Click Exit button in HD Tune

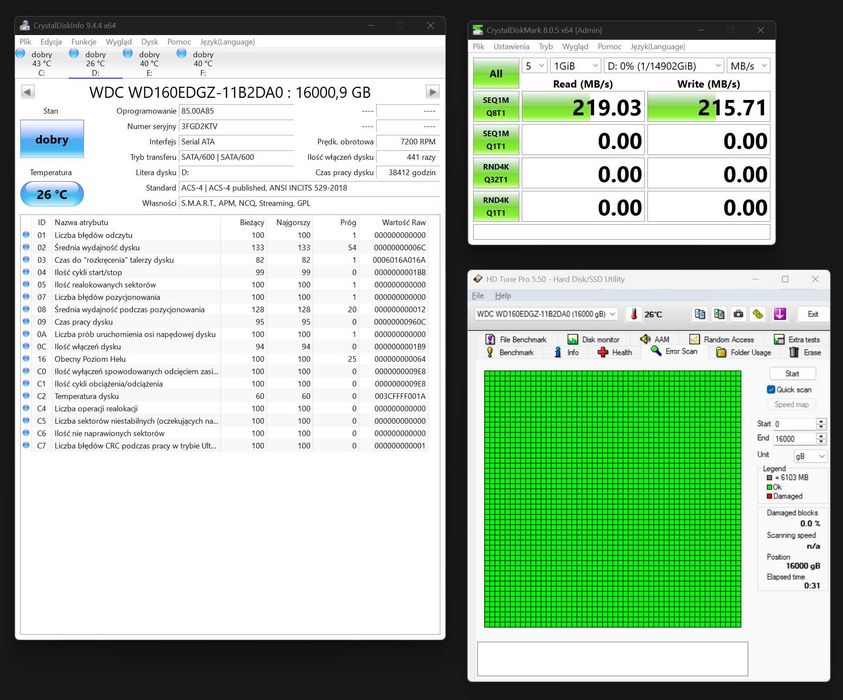(812, 314)
